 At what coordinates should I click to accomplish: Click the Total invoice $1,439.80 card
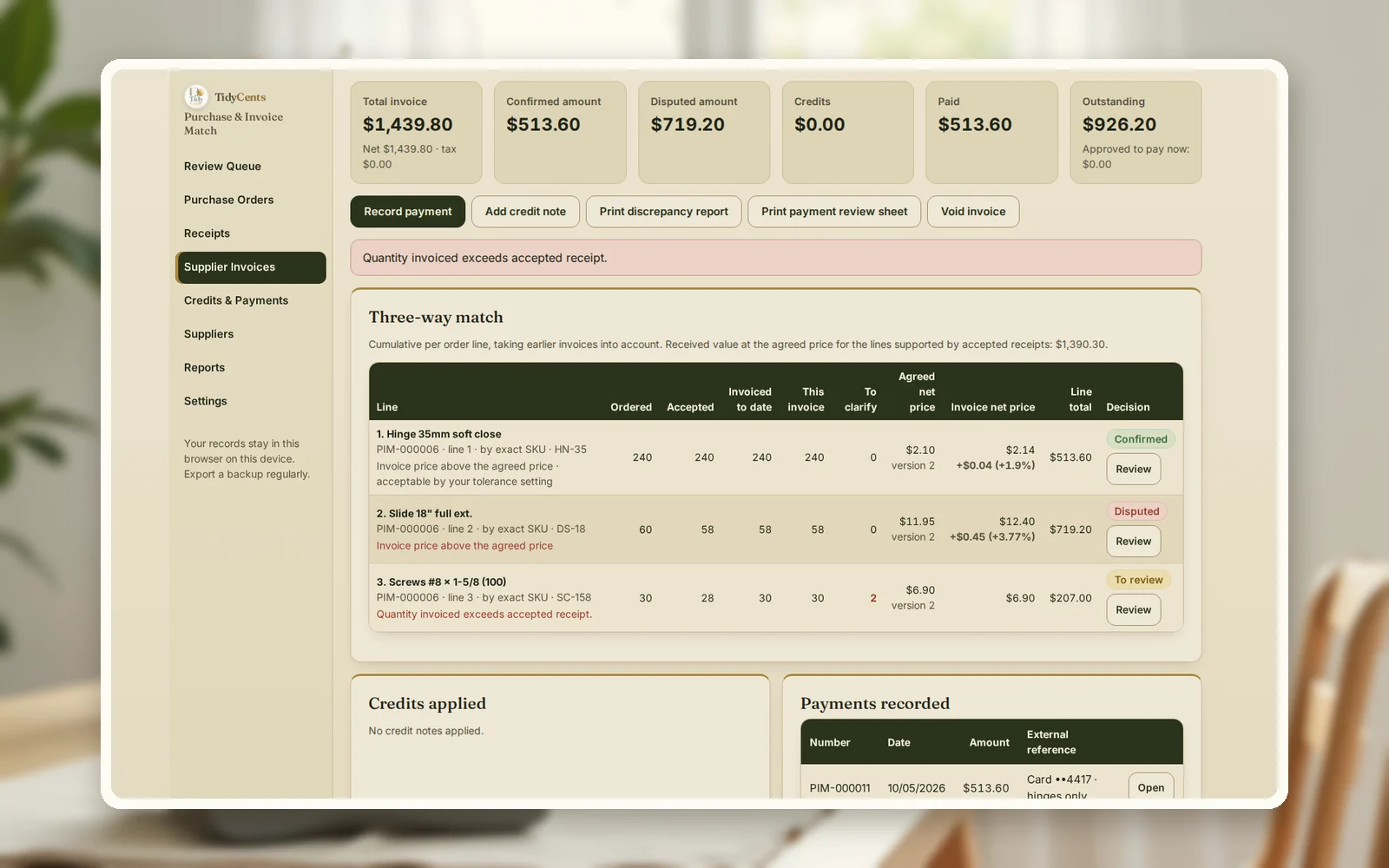point(416,133)
